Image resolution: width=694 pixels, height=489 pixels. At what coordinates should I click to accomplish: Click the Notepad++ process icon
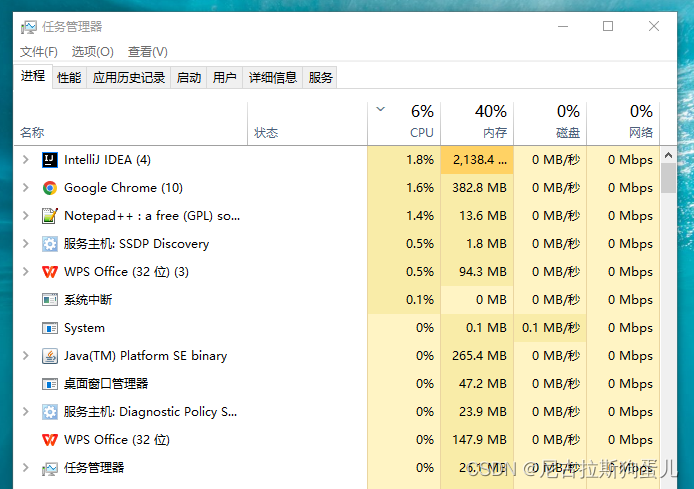point(50,216)
